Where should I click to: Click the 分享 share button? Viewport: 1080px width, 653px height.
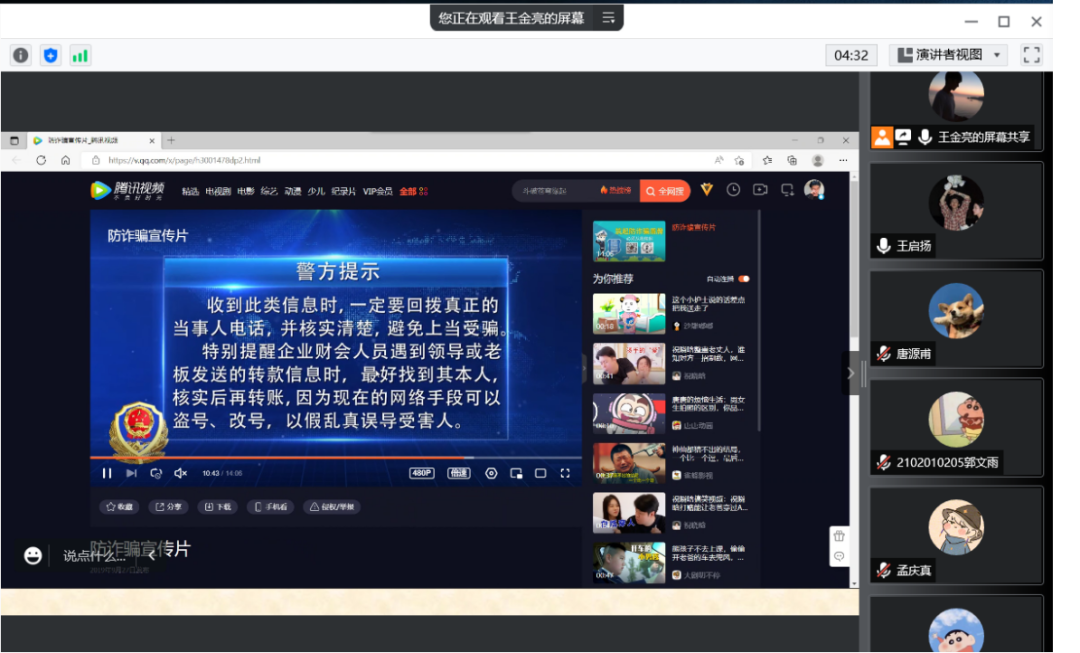[169, 507]
